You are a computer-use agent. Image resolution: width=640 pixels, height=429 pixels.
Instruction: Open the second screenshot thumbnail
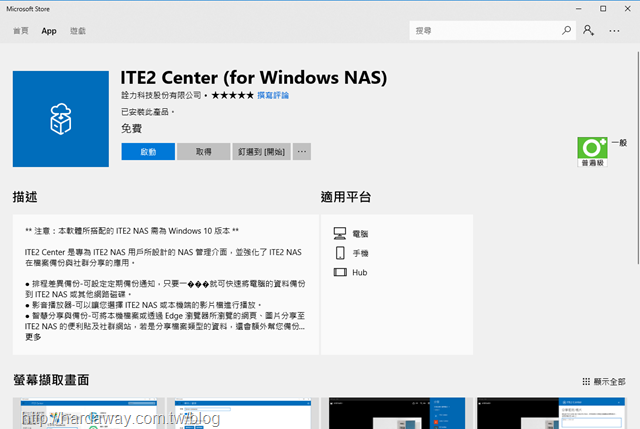[x=243, y=413]
